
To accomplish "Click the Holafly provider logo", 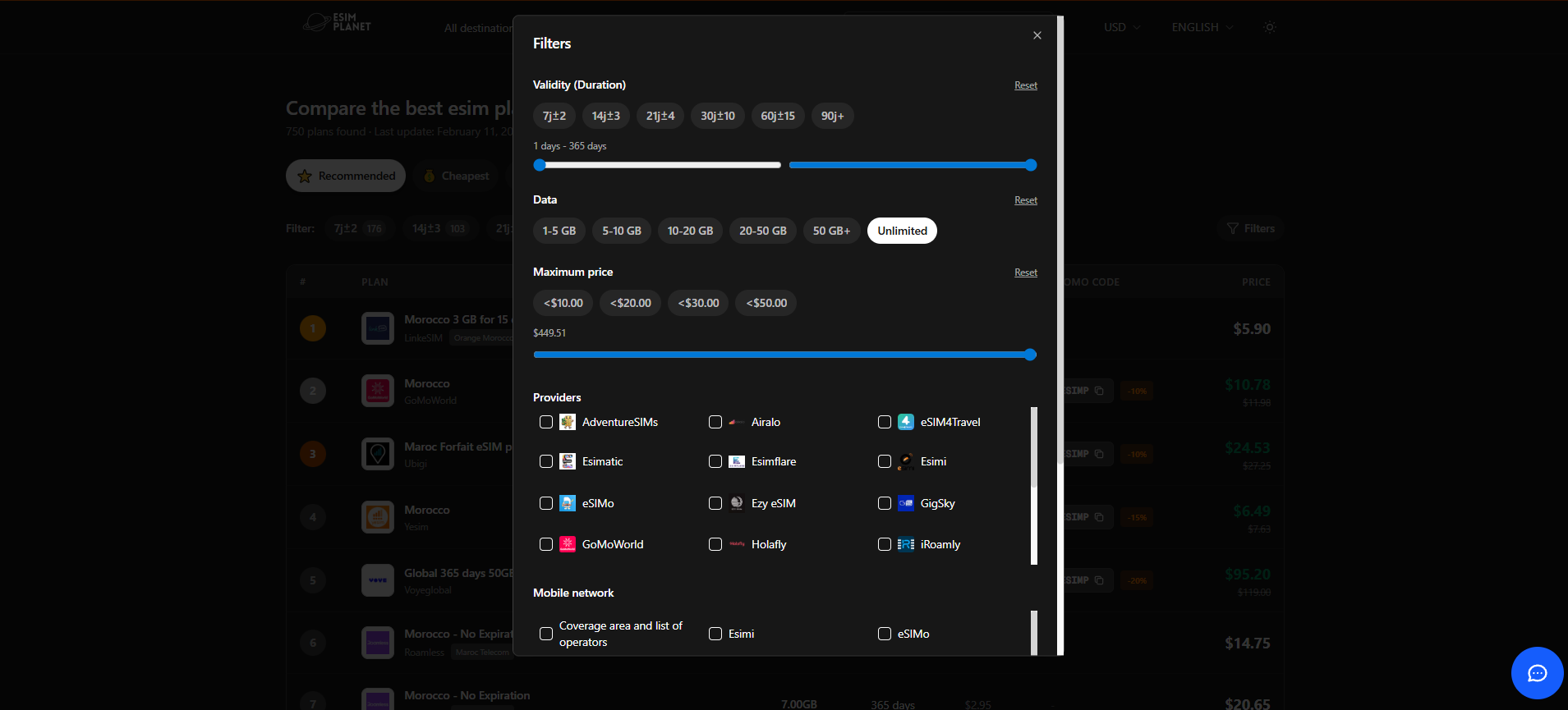I will tap(737, 544).
